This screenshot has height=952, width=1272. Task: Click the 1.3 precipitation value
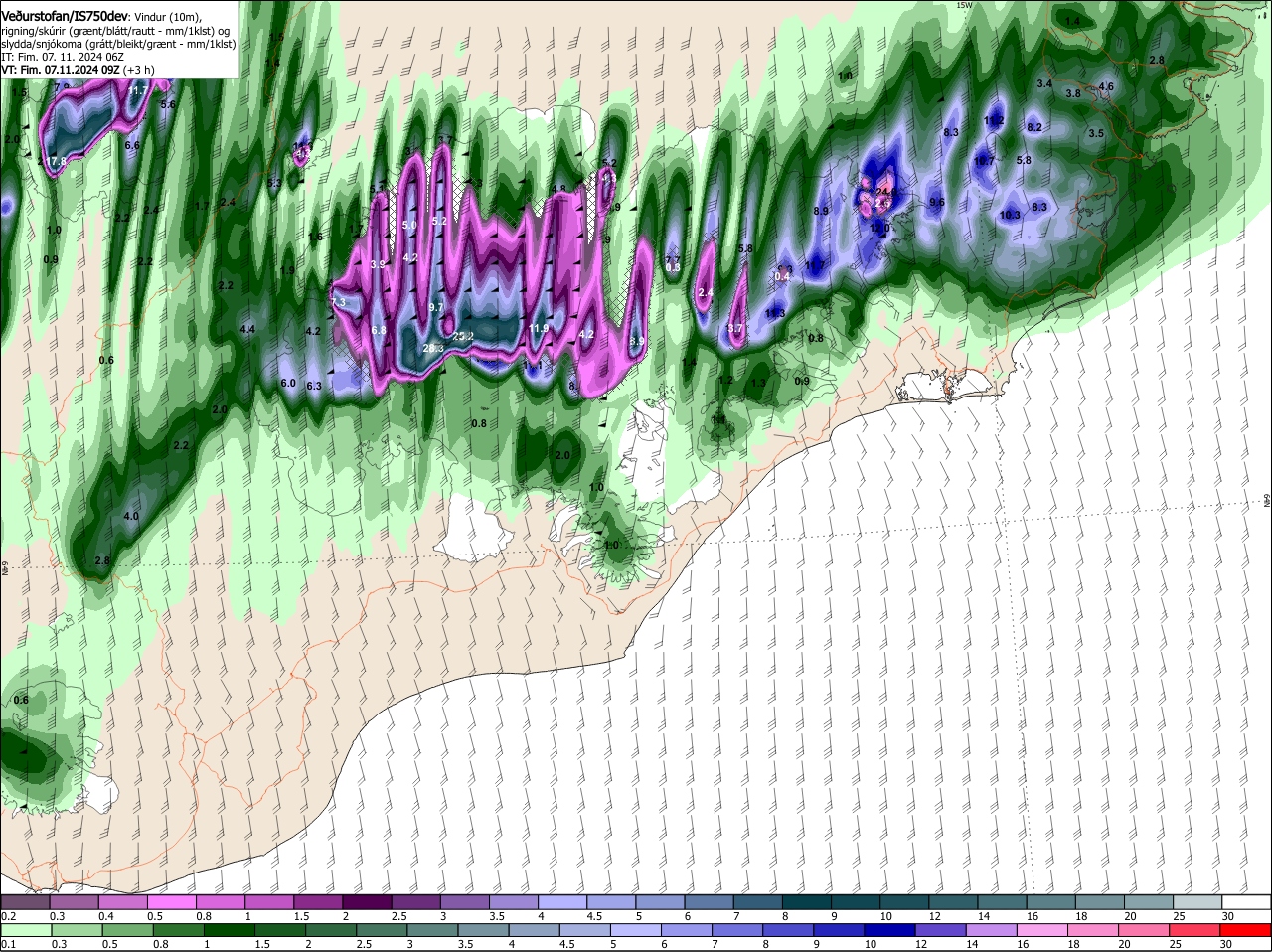pyautogui.click(x=758, y=384)
